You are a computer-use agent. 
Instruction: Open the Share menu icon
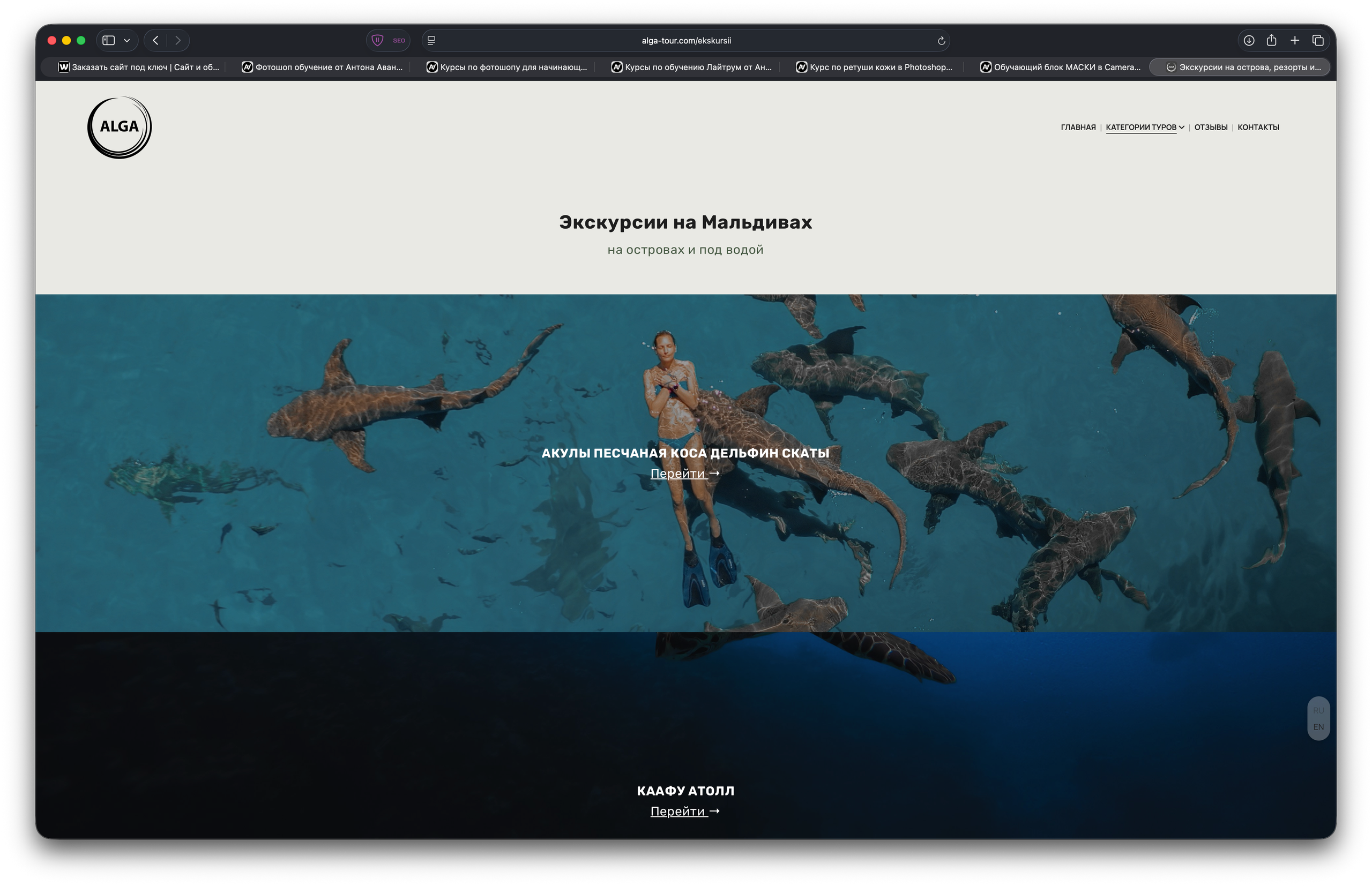[1271, 40]
